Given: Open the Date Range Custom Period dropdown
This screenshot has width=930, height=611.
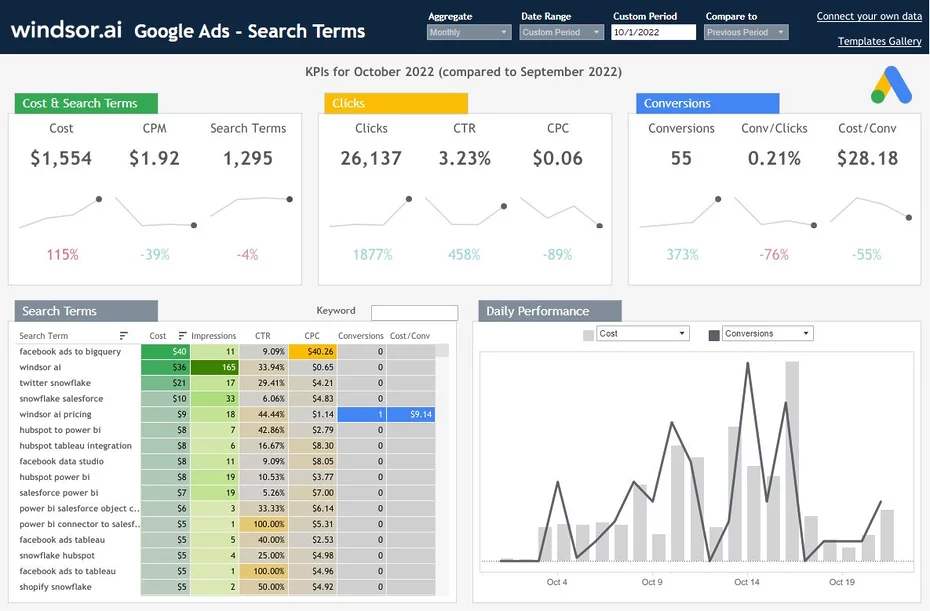Looking at the screenshot, I should coord(561,32).
